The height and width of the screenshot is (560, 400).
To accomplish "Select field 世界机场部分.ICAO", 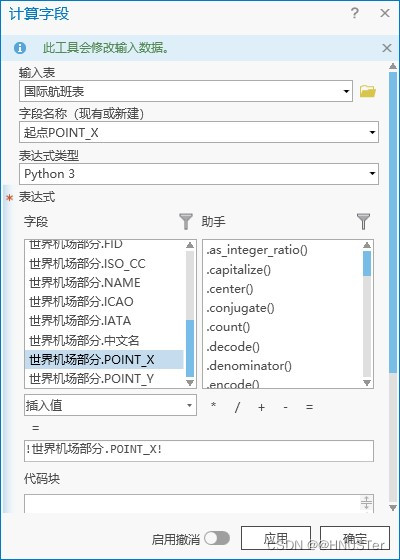I will point(104,302).
